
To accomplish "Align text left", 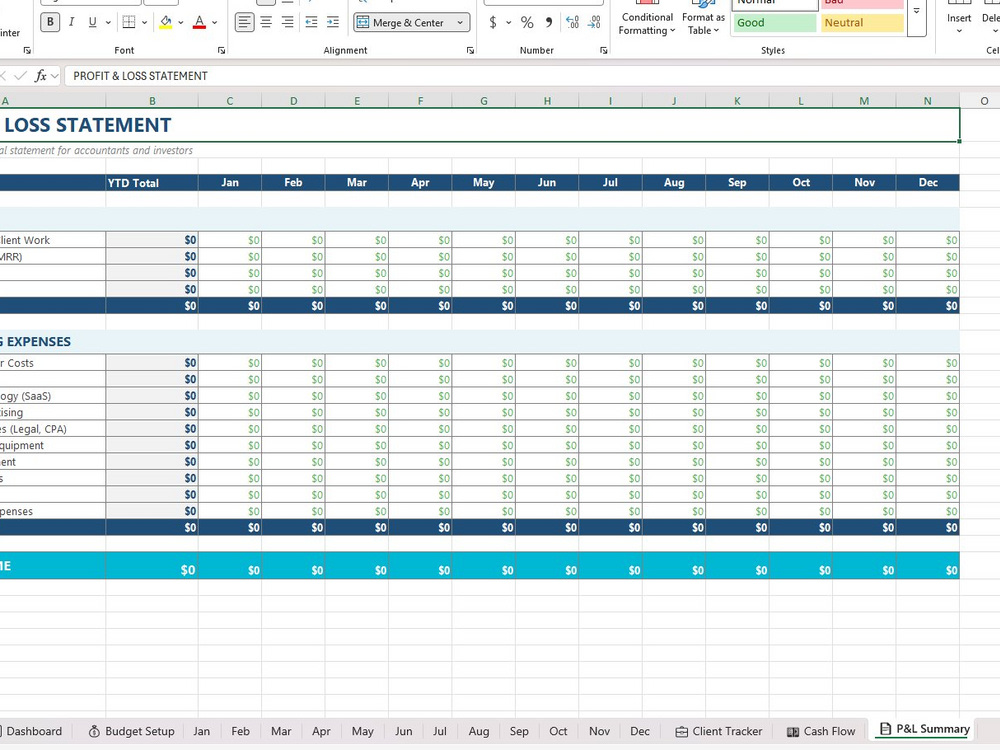I will (x=244, y=22).
